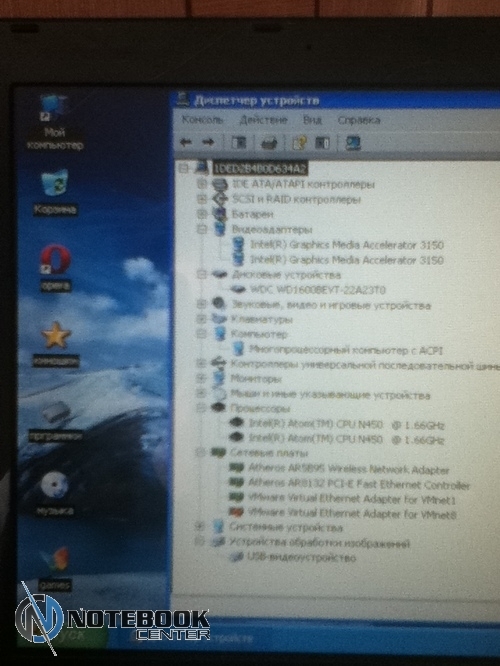The height and width of the screenshot is (666, 500).
Task: Open the программки desktop folder
Action: click(55, 420)
